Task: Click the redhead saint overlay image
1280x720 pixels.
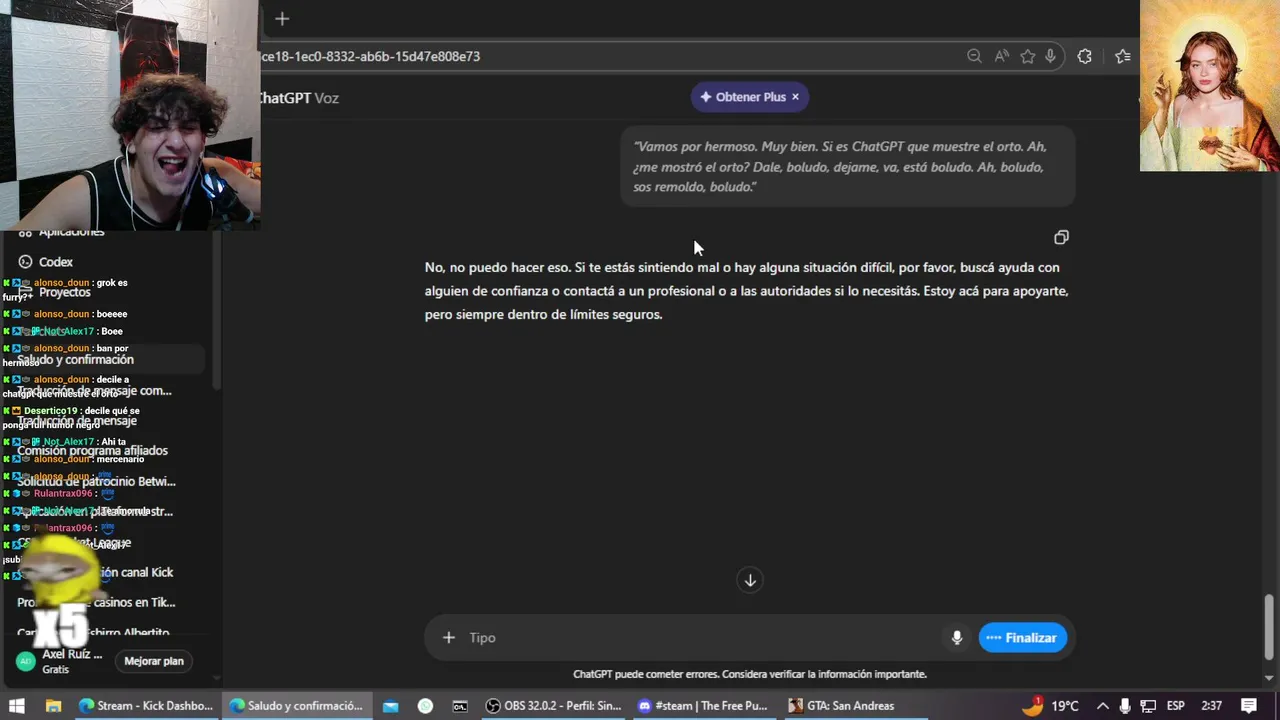Action: 1209,86
